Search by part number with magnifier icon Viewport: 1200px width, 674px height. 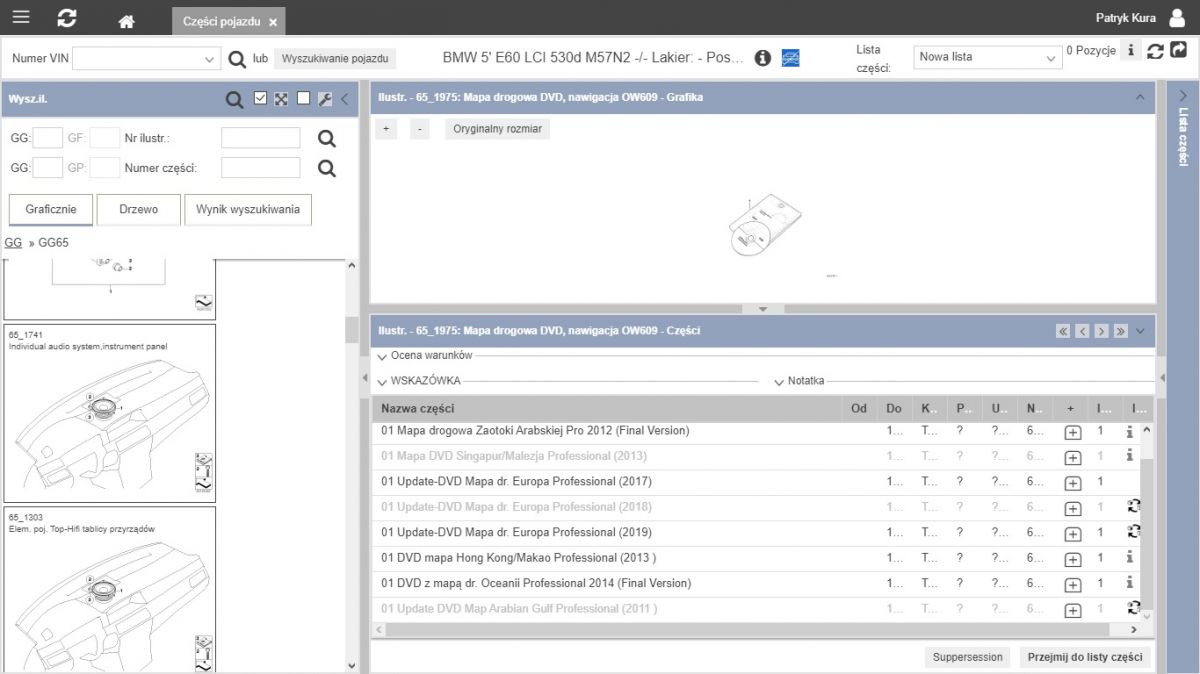coord(327,168)
